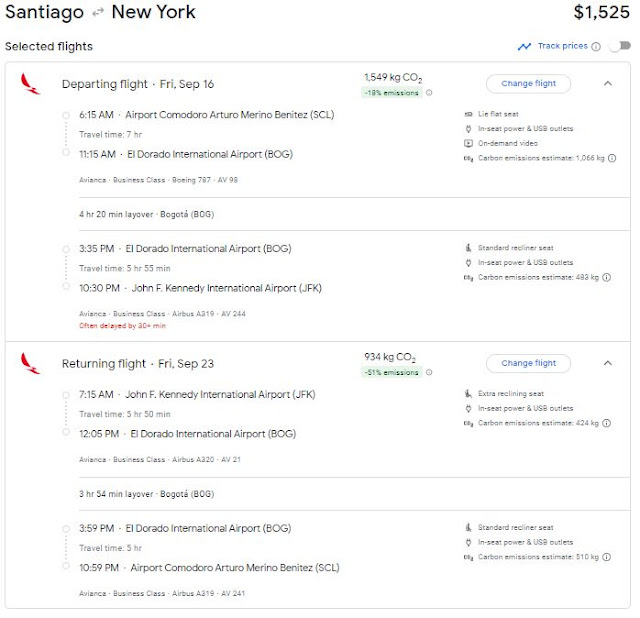640x618 pixels.
Task: Collapse the departing flight details
Action: pos(607,84)
